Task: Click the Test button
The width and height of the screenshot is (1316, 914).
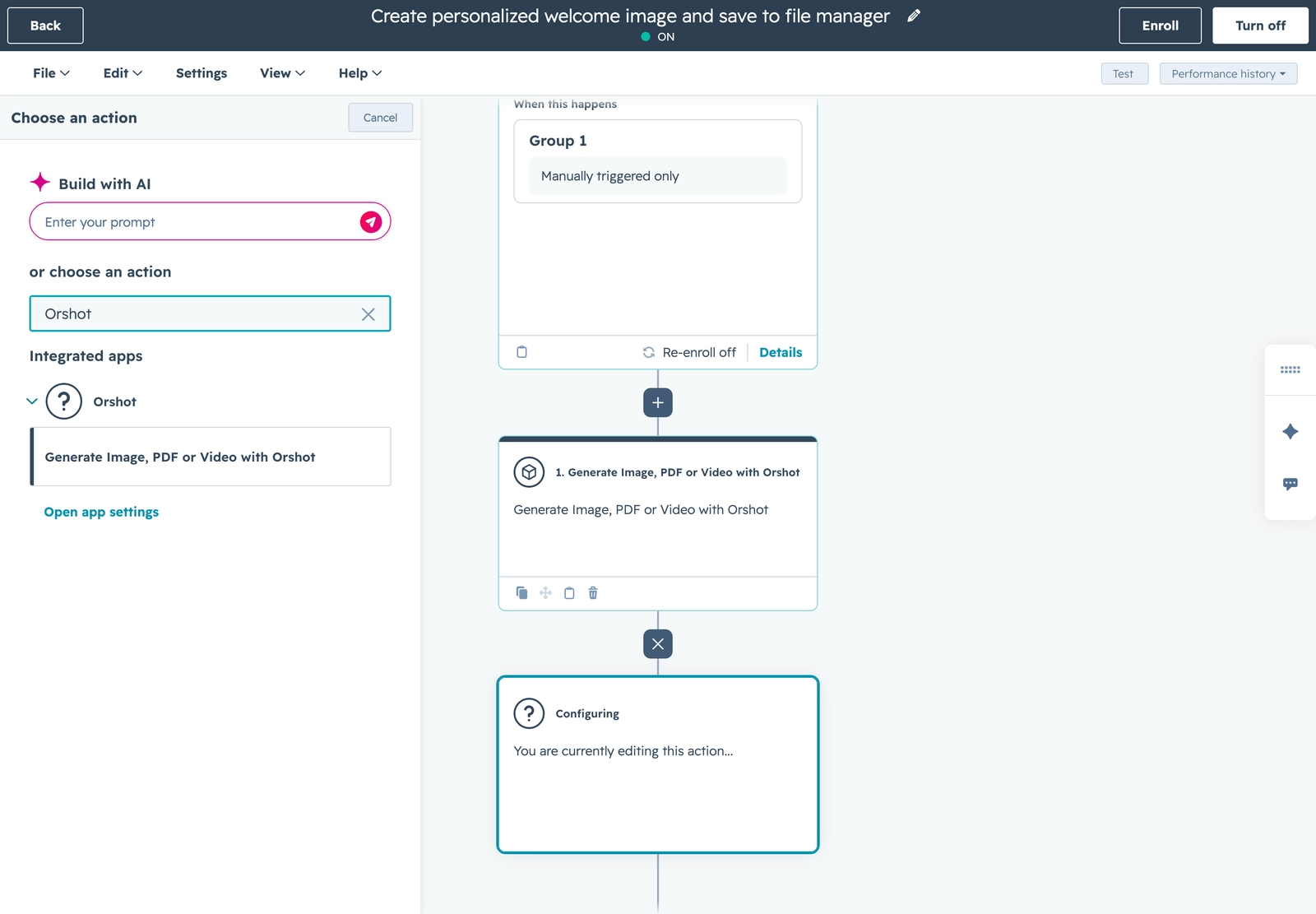Action: tap(1124, 74)
